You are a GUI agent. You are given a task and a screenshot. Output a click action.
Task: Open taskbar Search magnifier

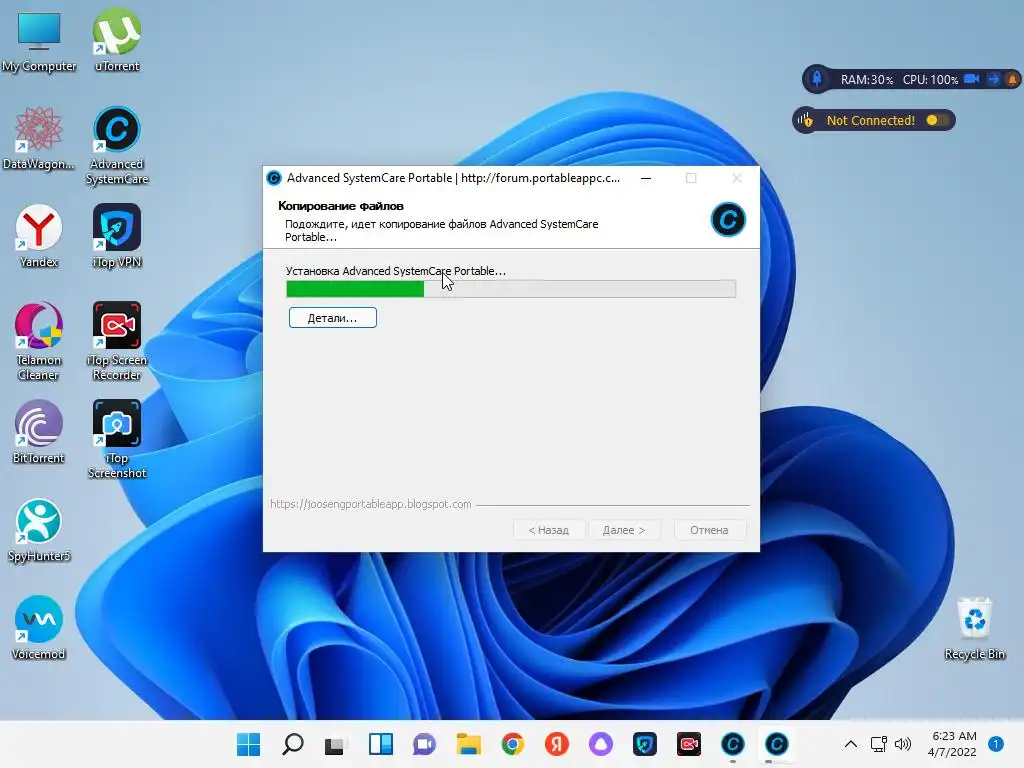pos(293,744)
